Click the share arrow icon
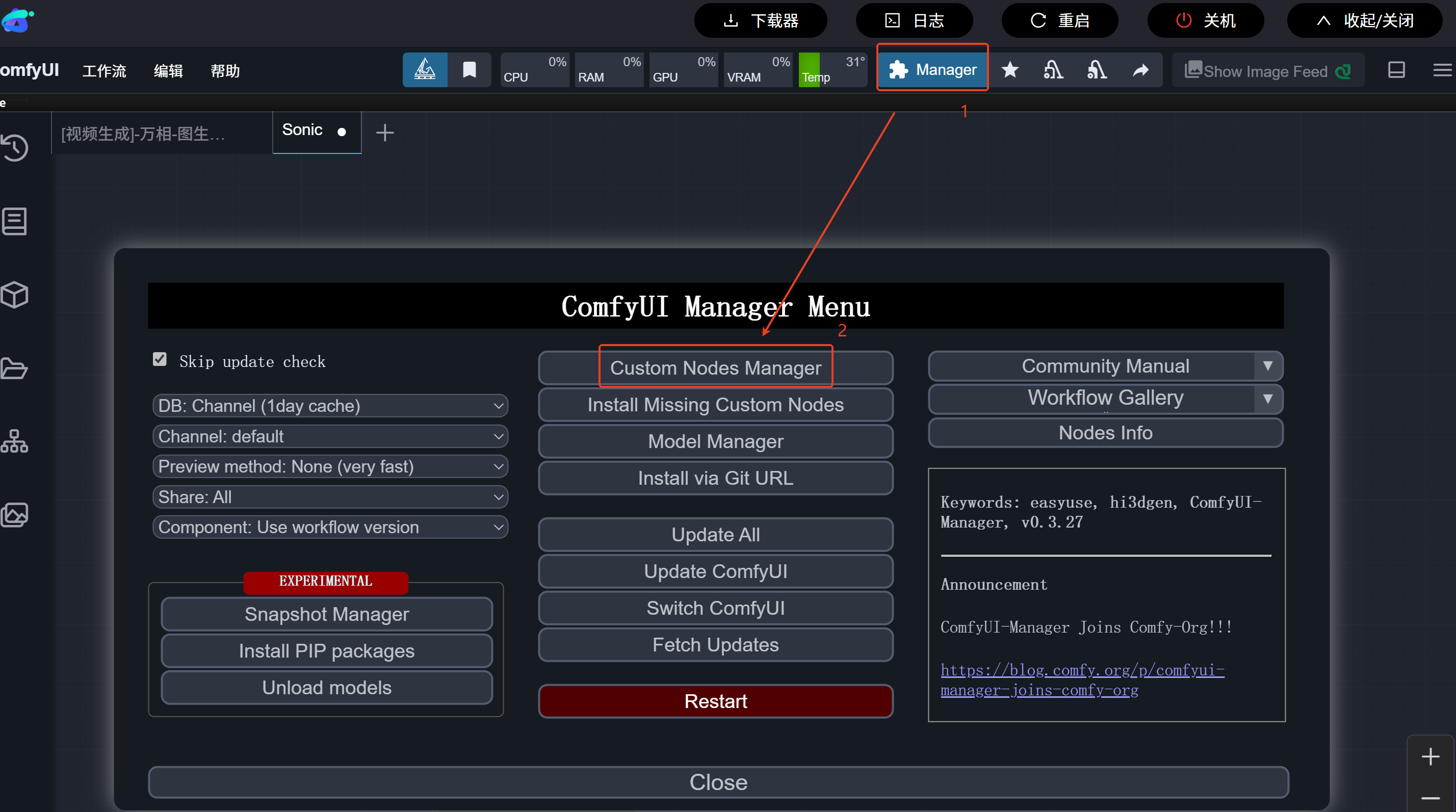This screenshot has height=812, width=1456. [x=1140, y=70]
